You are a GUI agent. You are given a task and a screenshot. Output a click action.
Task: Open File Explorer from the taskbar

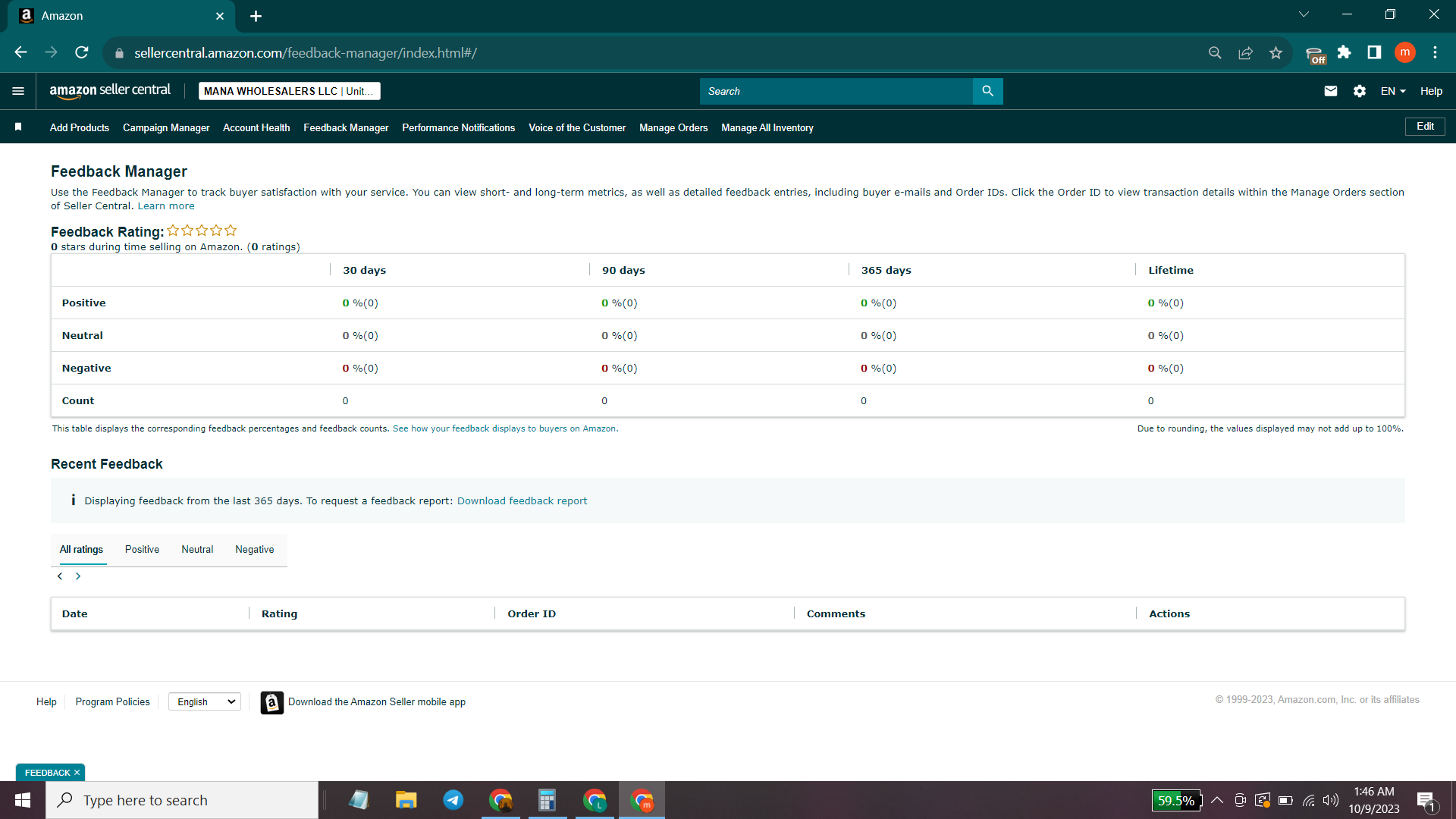(406, 800)
